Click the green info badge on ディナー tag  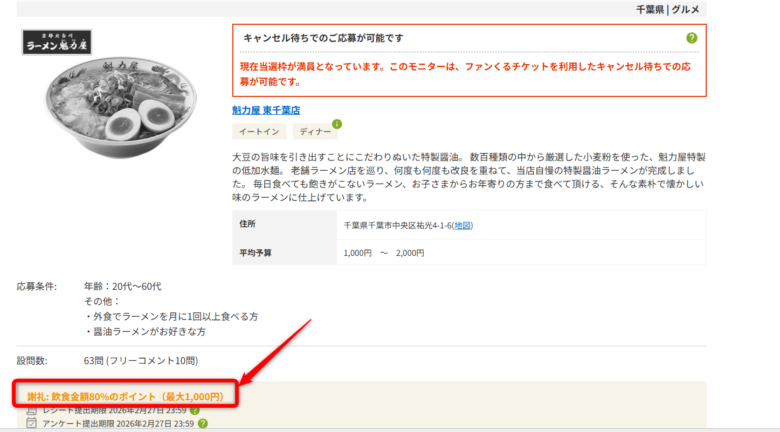pyautogui.click(x=336, y=124)
